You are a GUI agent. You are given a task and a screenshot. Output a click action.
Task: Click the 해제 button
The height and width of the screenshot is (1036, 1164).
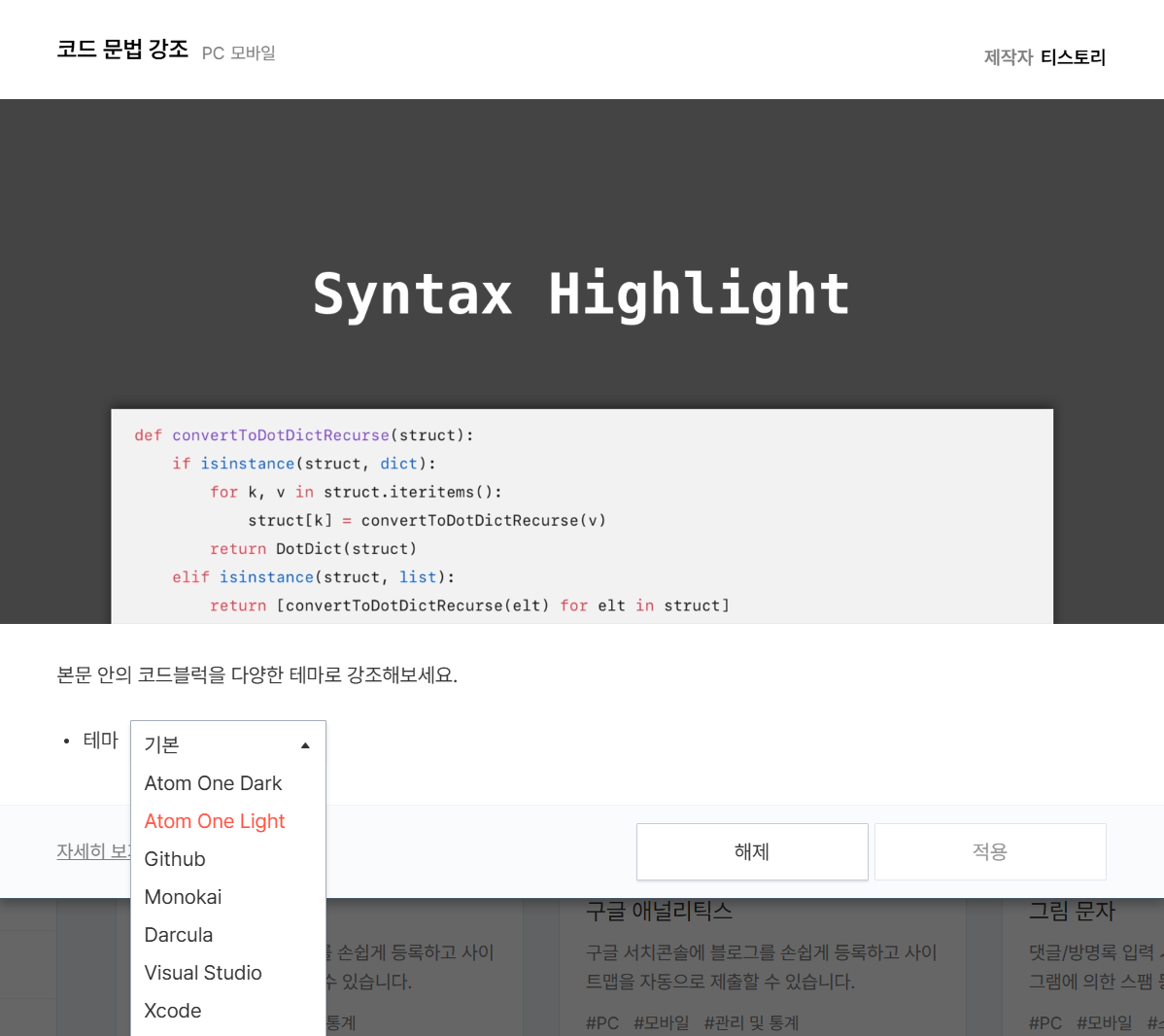coord(752,851)
